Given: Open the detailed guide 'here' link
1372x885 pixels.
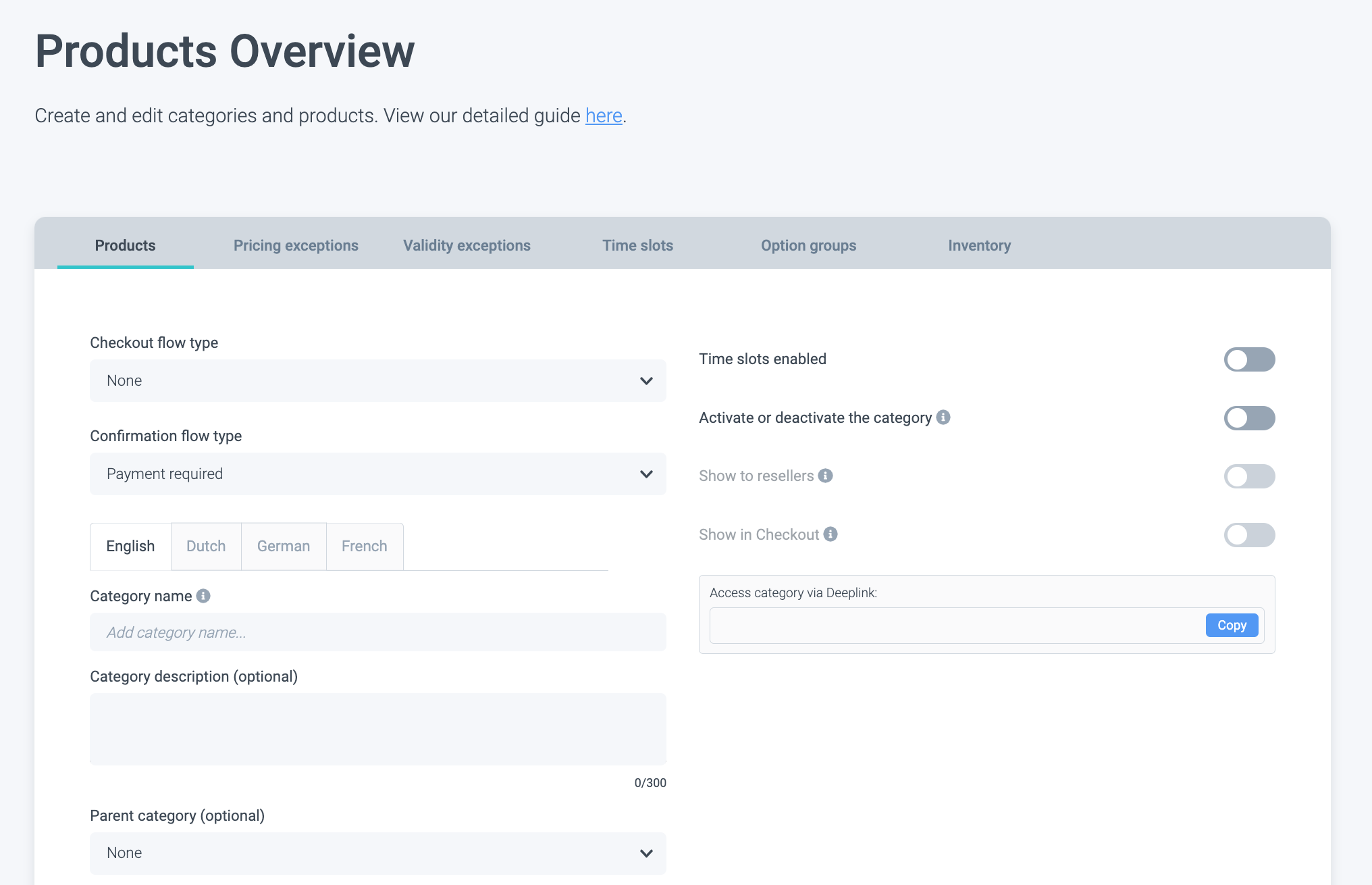Looking at the screenshot, I should (603, 116).
